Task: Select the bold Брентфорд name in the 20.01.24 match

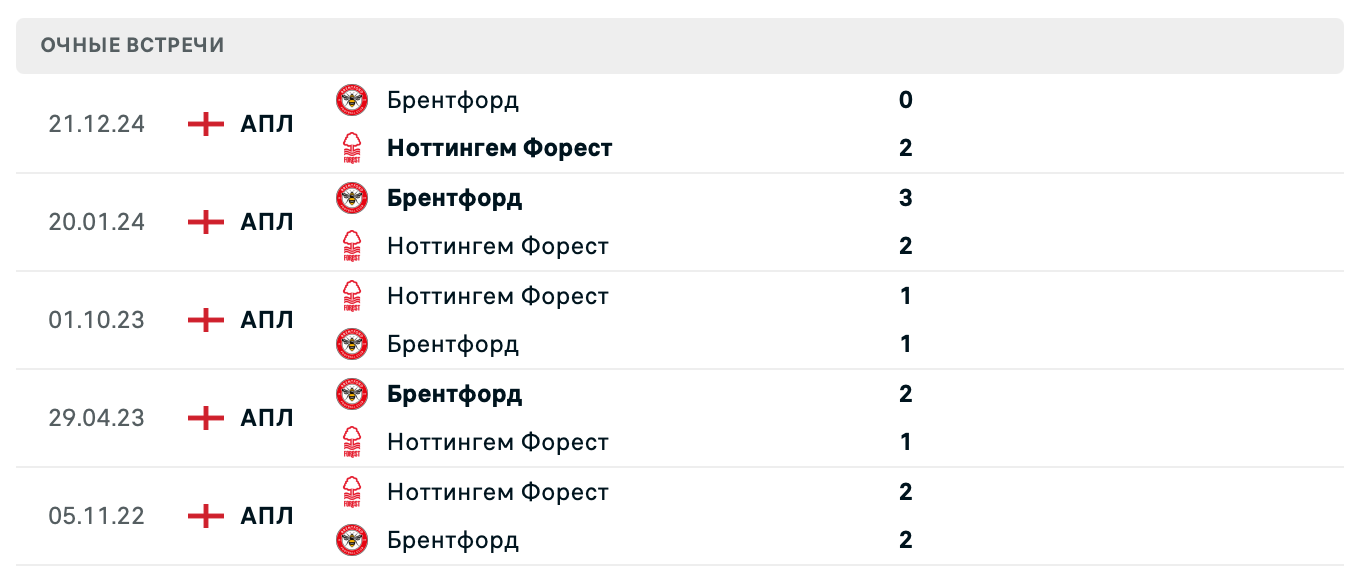Action: 454,197
